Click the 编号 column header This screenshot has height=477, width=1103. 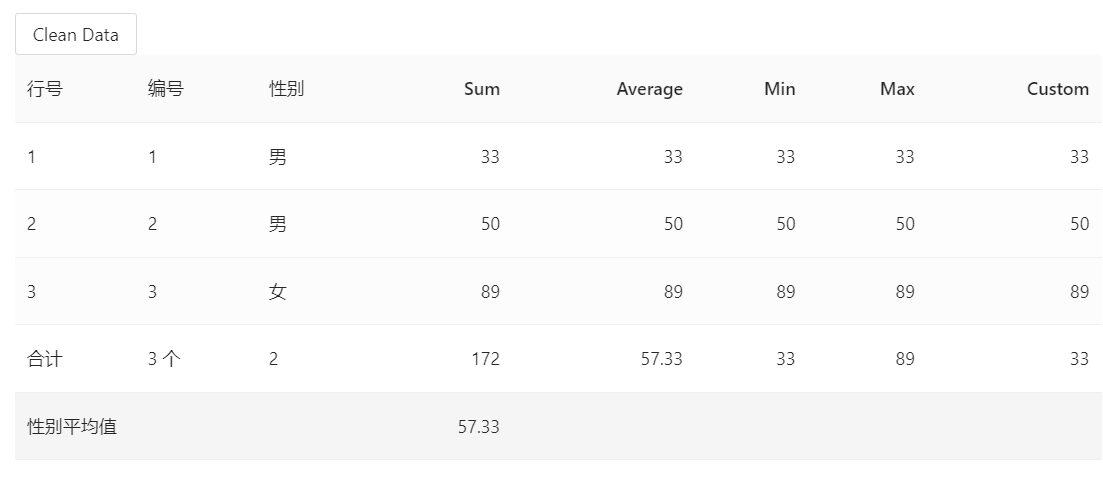(166, 89)
